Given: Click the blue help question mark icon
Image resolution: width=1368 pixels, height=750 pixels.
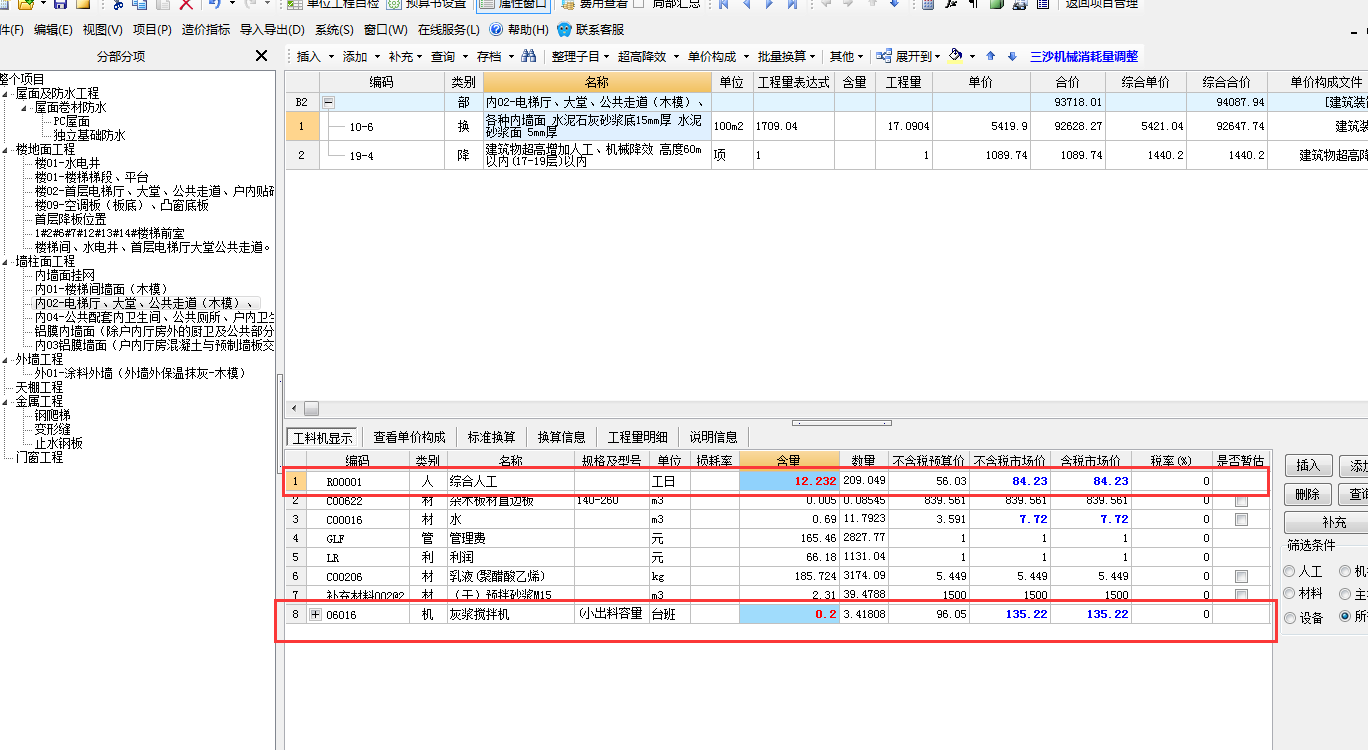Looking at the screenshot, I should click(496, 30).
